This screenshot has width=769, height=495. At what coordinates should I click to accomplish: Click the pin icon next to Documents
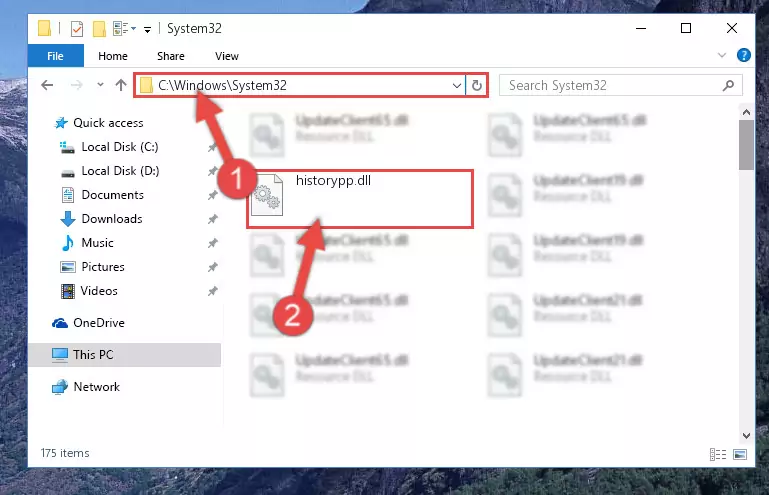pos(212,195)
